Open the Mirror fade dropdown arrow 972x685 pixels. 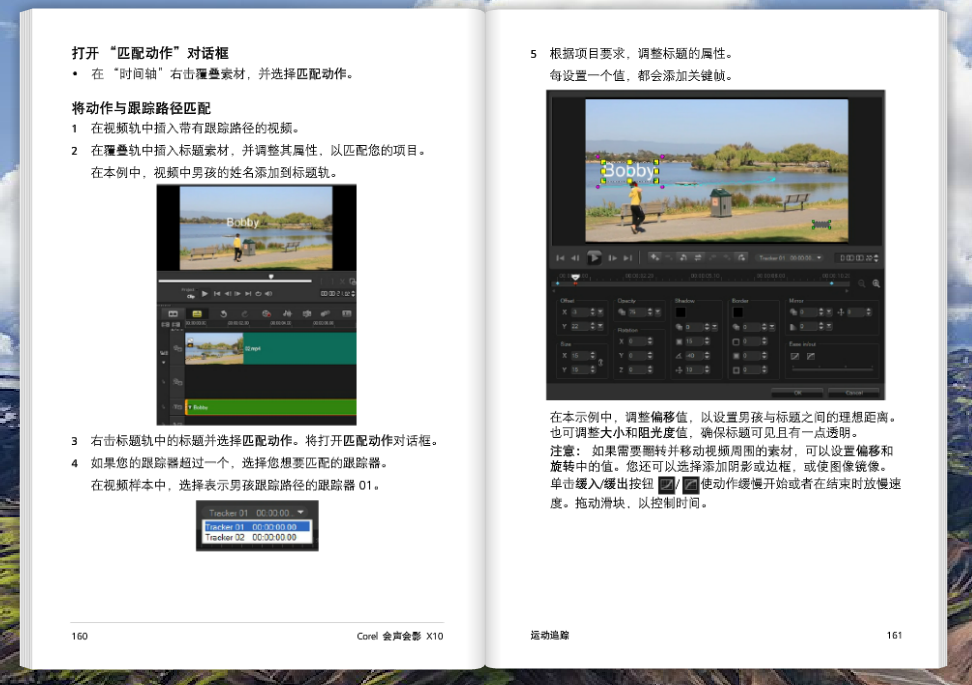(829, 326)
